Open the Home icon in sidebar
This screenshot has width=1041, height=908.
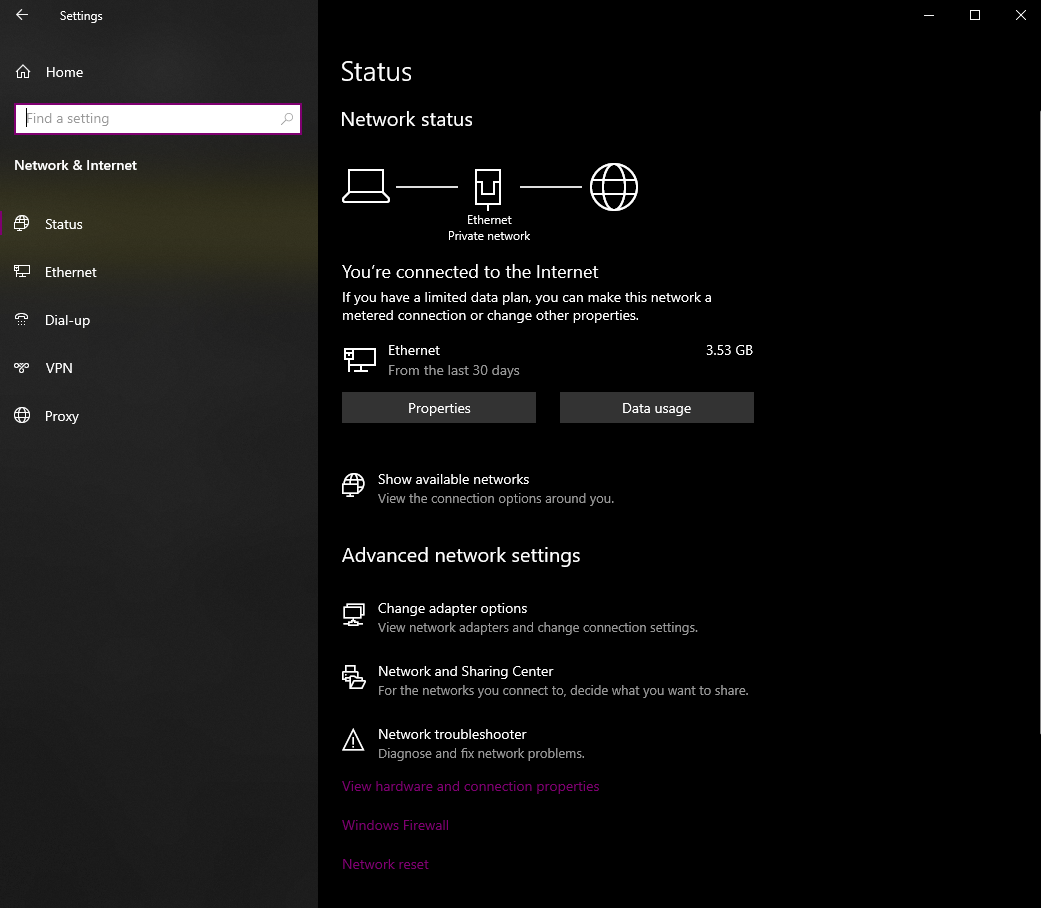pyautogui.click(x=23, y=72)
